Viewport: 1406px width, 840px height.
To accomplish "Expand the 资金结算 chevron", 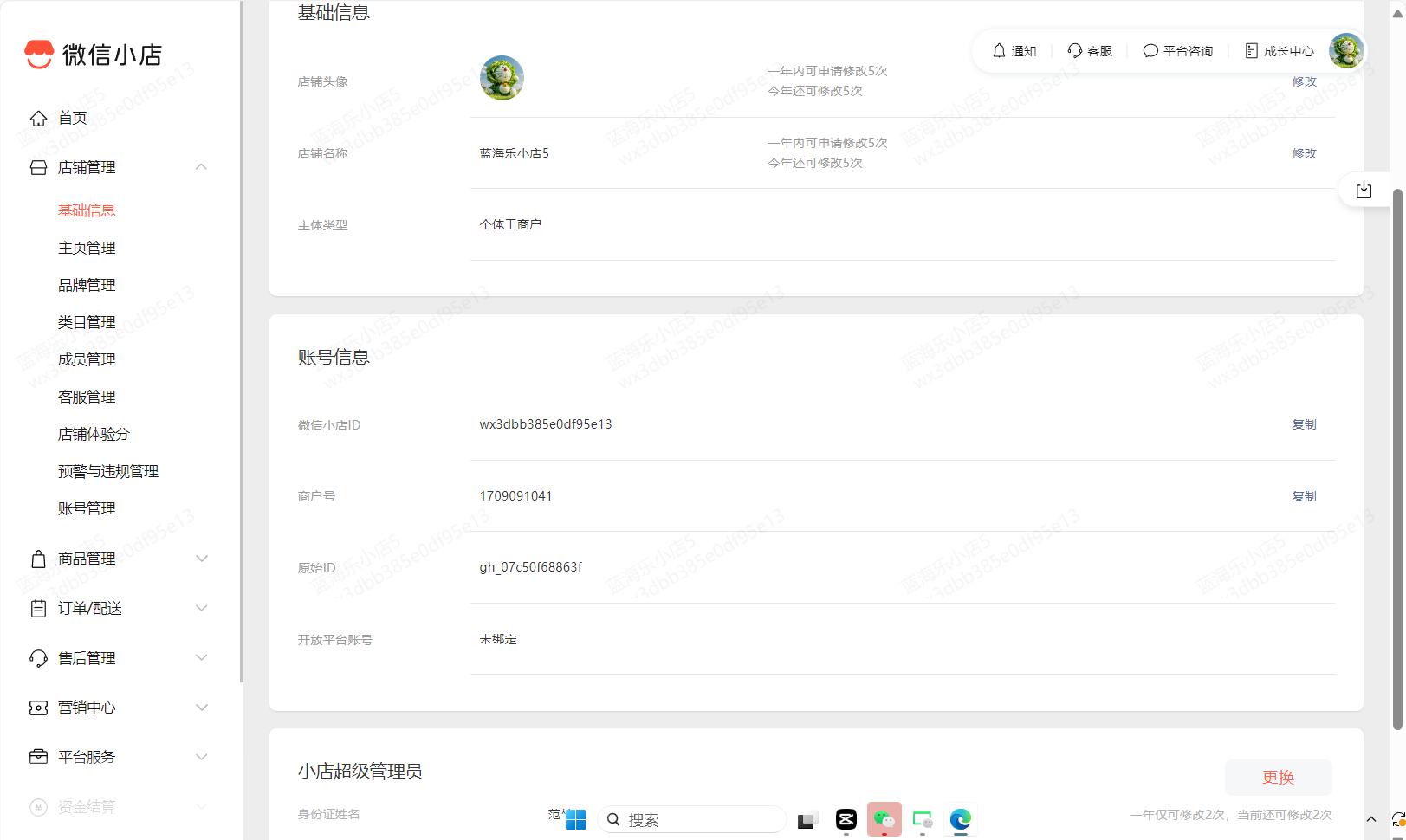I will 201,806.
